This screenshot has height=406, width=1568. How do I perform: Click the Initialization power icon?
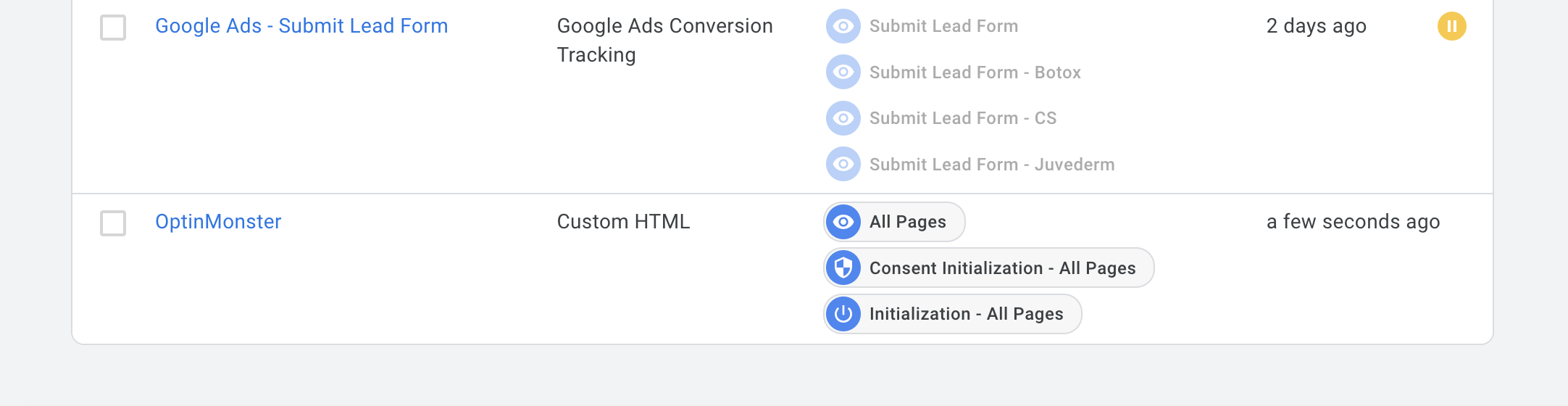point(843,314)
